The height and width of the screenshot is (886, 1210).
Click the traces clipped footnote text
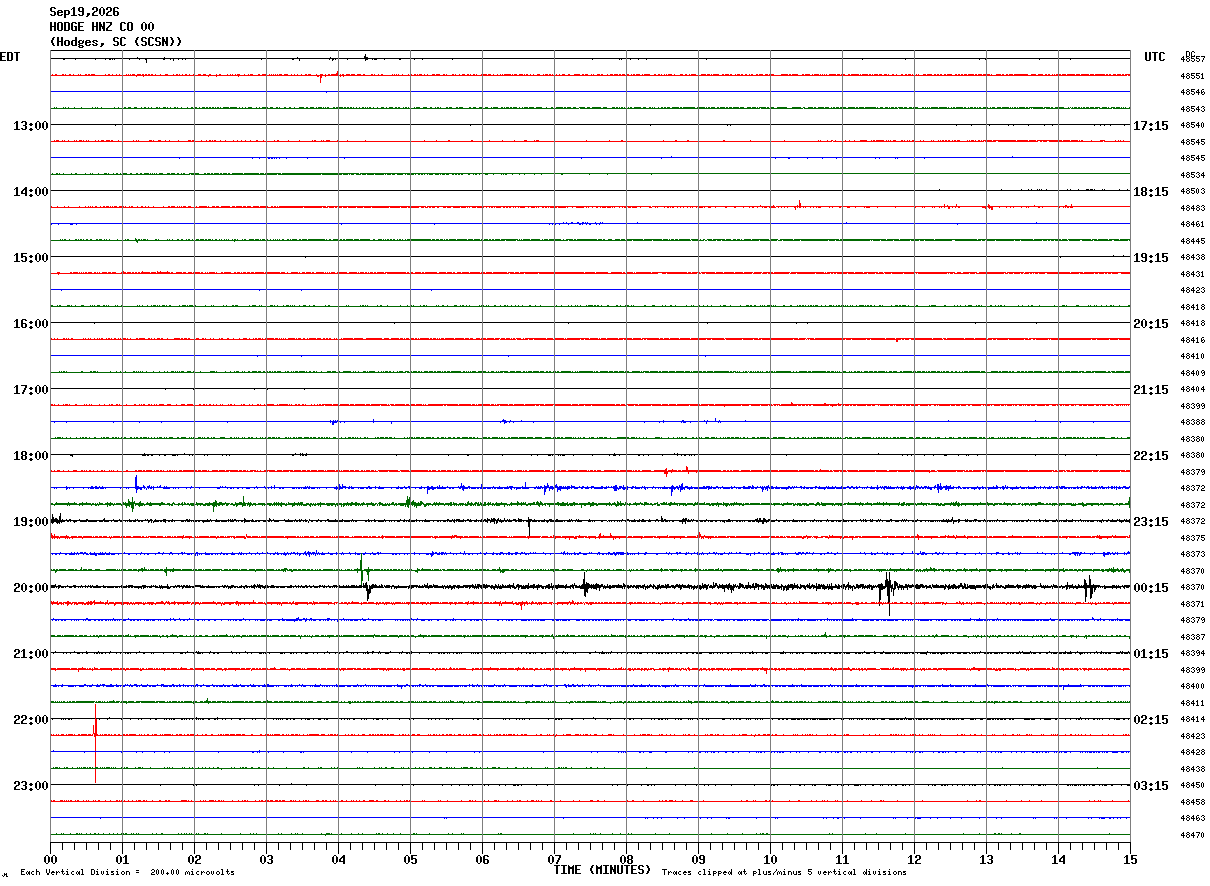[784, 873]
